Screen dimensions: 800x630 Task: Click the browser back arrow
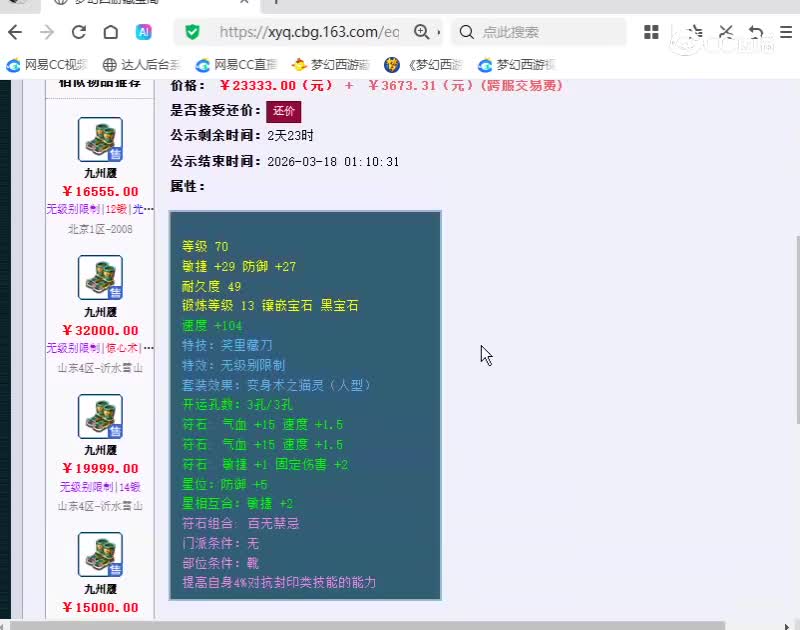point(15,32)
